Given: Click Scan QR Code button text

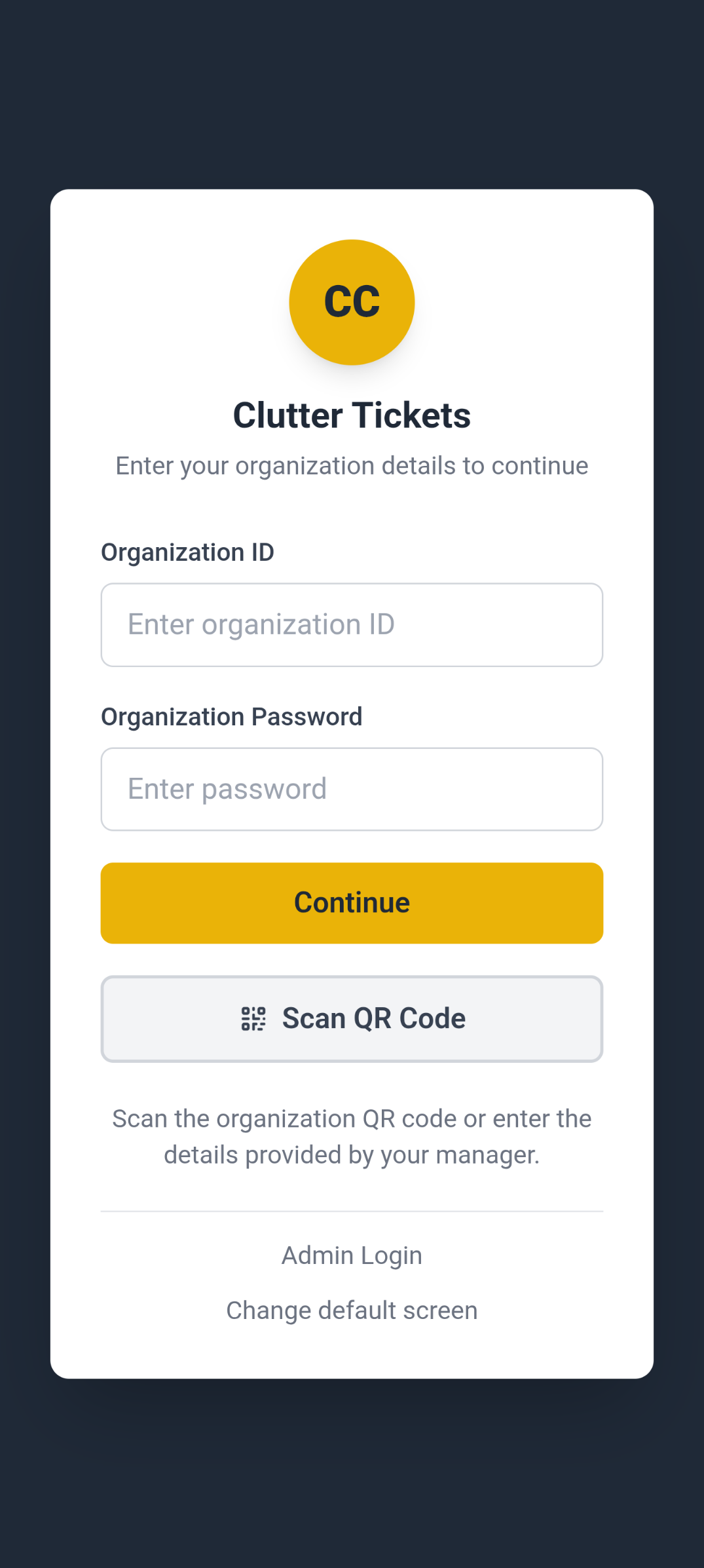Looking at the screenshot, I should pyautogui.click(x=373, y=1018).
